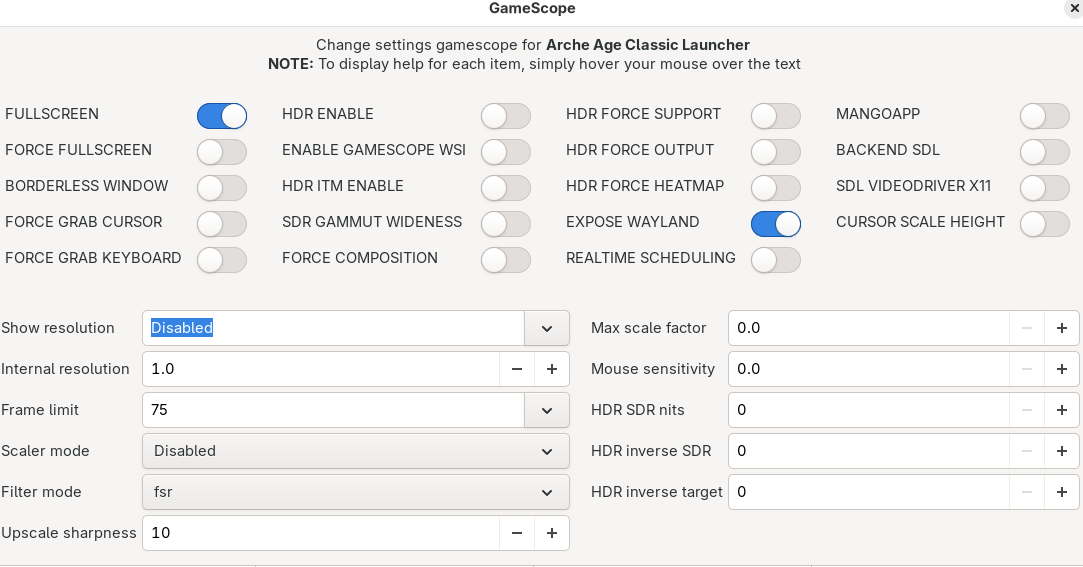The image size is (1083, 567).
Task: Click the HDR inverse SDR input field
Action: (x=868, y=451)
